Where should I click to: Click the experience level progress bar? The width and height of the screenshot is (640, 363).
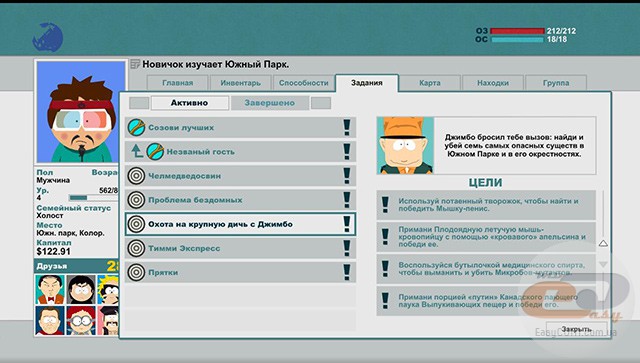pyautogui.click(x=93, y=198)
